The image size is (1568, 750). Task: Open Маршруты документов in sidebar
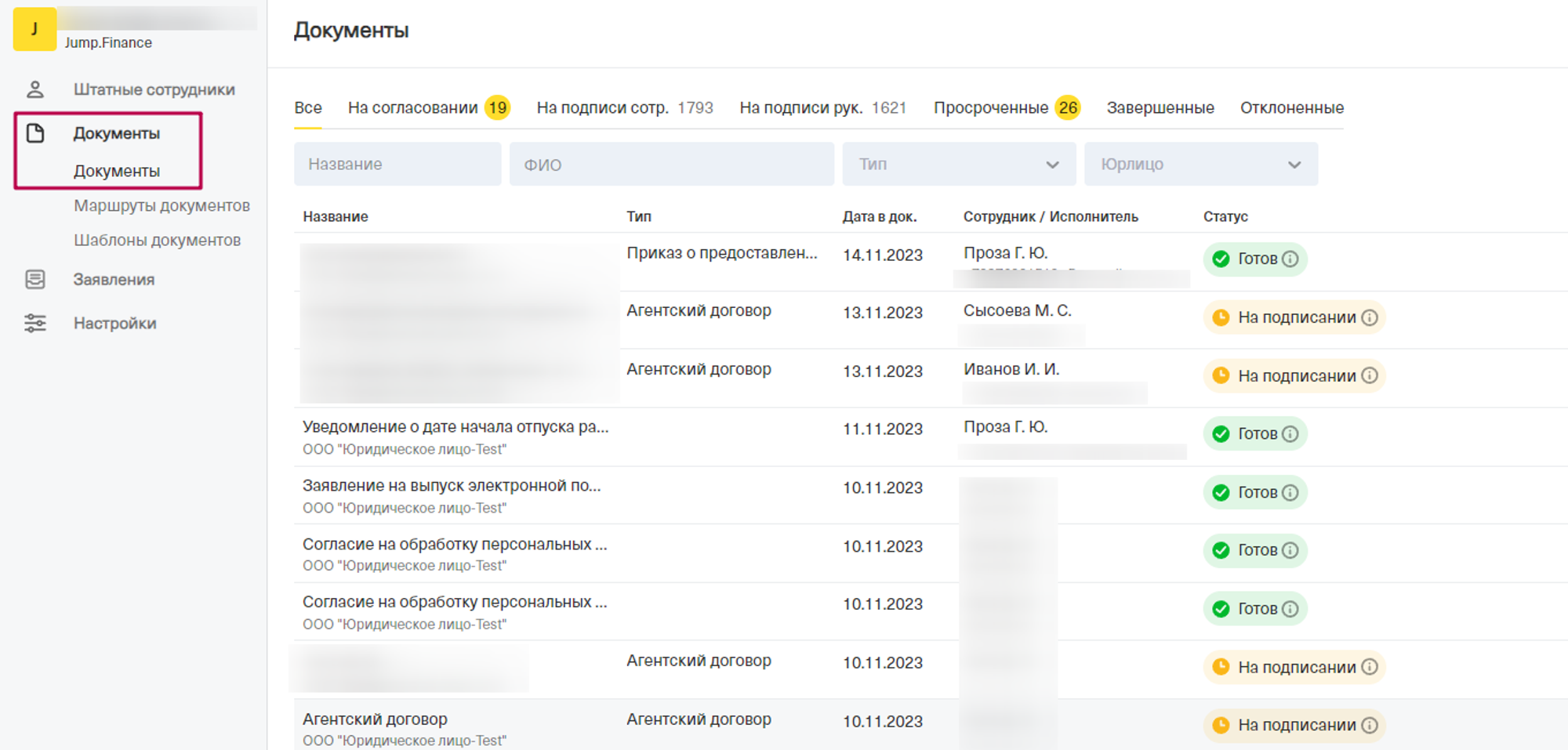point(162,206)
